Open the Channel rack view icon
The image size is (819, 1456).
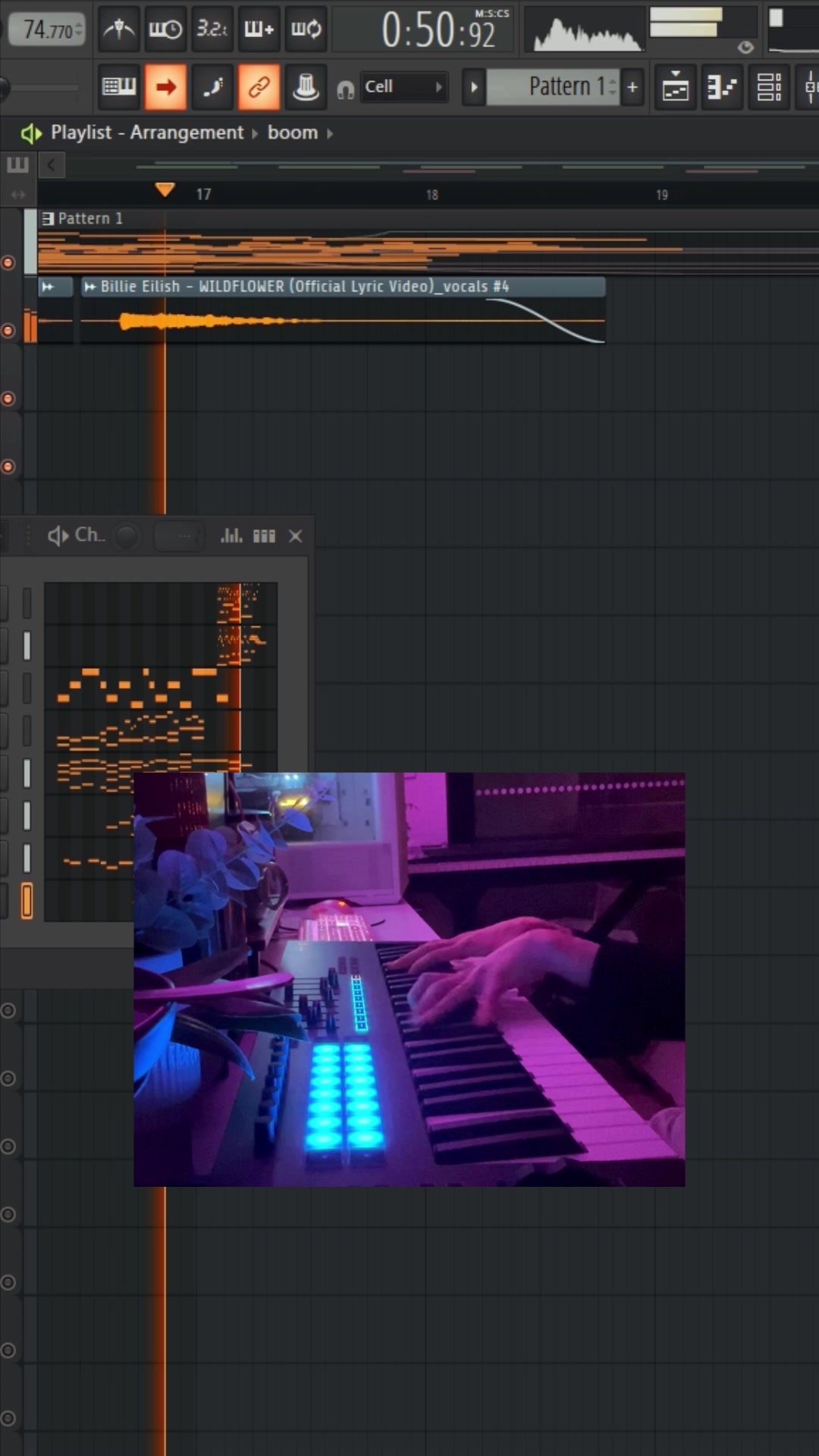click(769, 86)
